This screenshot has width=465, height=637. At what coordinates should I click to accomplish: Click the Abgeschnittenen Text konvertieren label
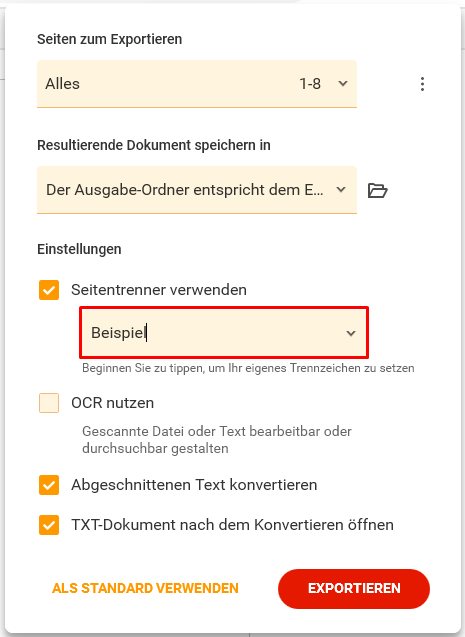[x=194, y=485]
